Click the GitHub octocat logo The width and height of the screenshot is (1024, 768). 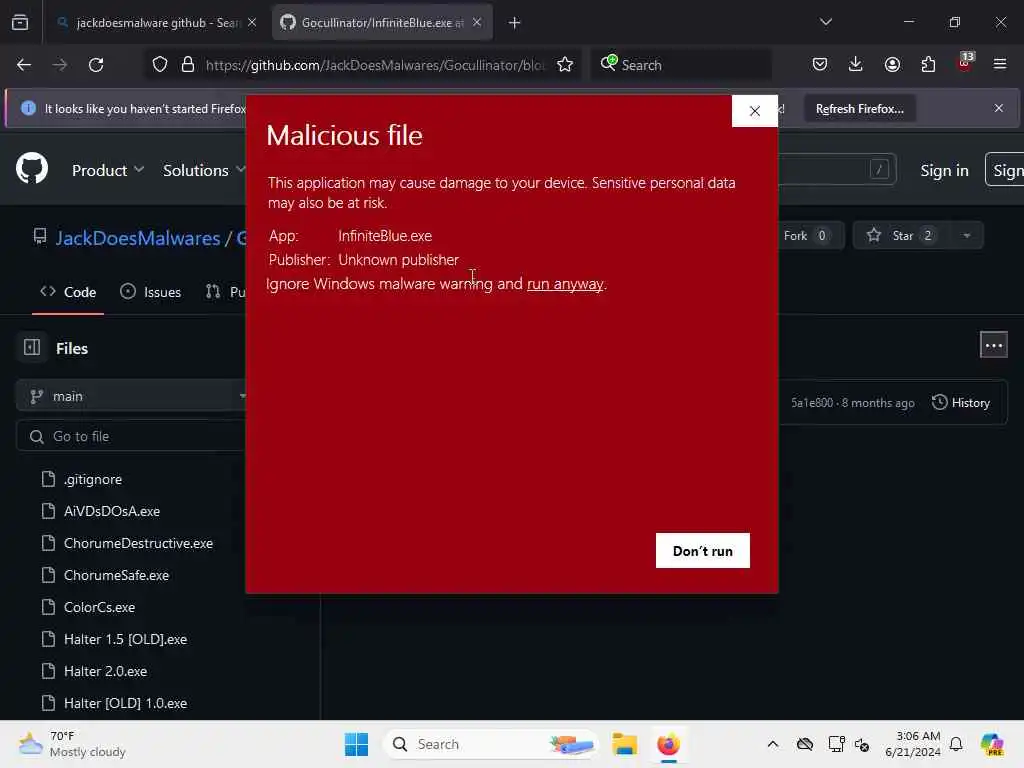[32, 168]
